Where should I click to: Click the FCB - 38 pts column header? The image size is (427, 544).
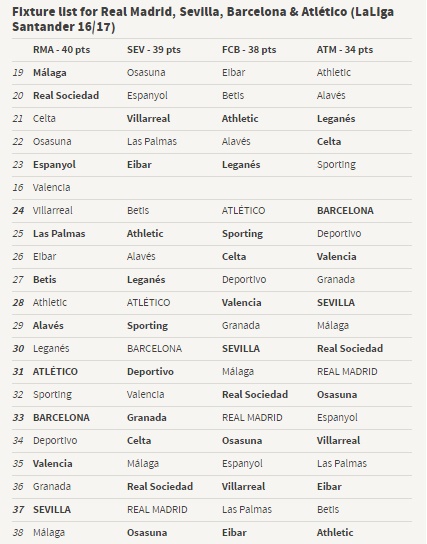pos(249,50)
